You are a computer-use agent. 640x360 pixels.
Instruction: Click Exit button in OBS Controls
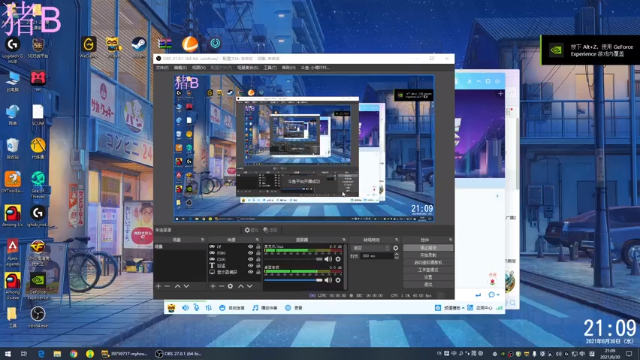click(428, 284)
